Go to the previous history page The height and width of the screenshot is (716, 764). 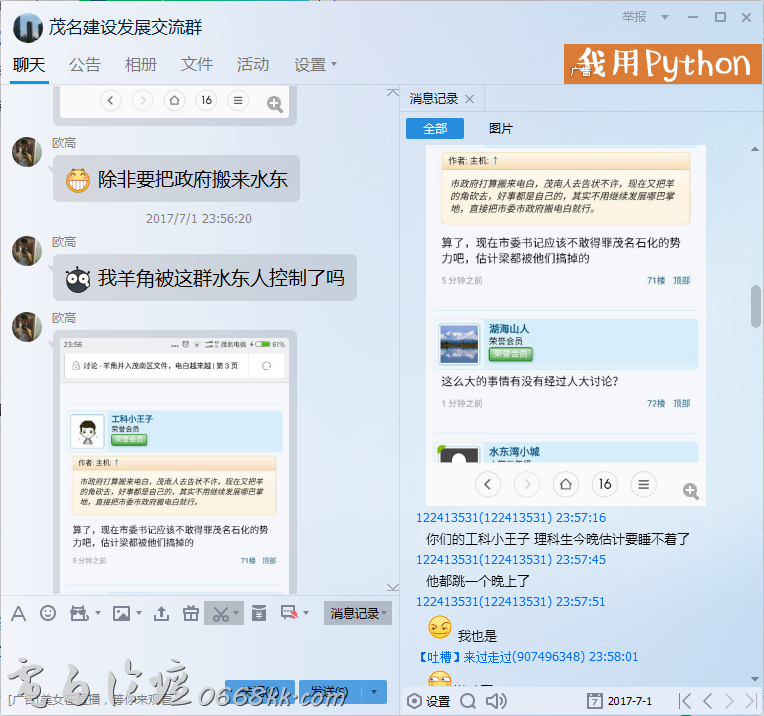[708, 700]
